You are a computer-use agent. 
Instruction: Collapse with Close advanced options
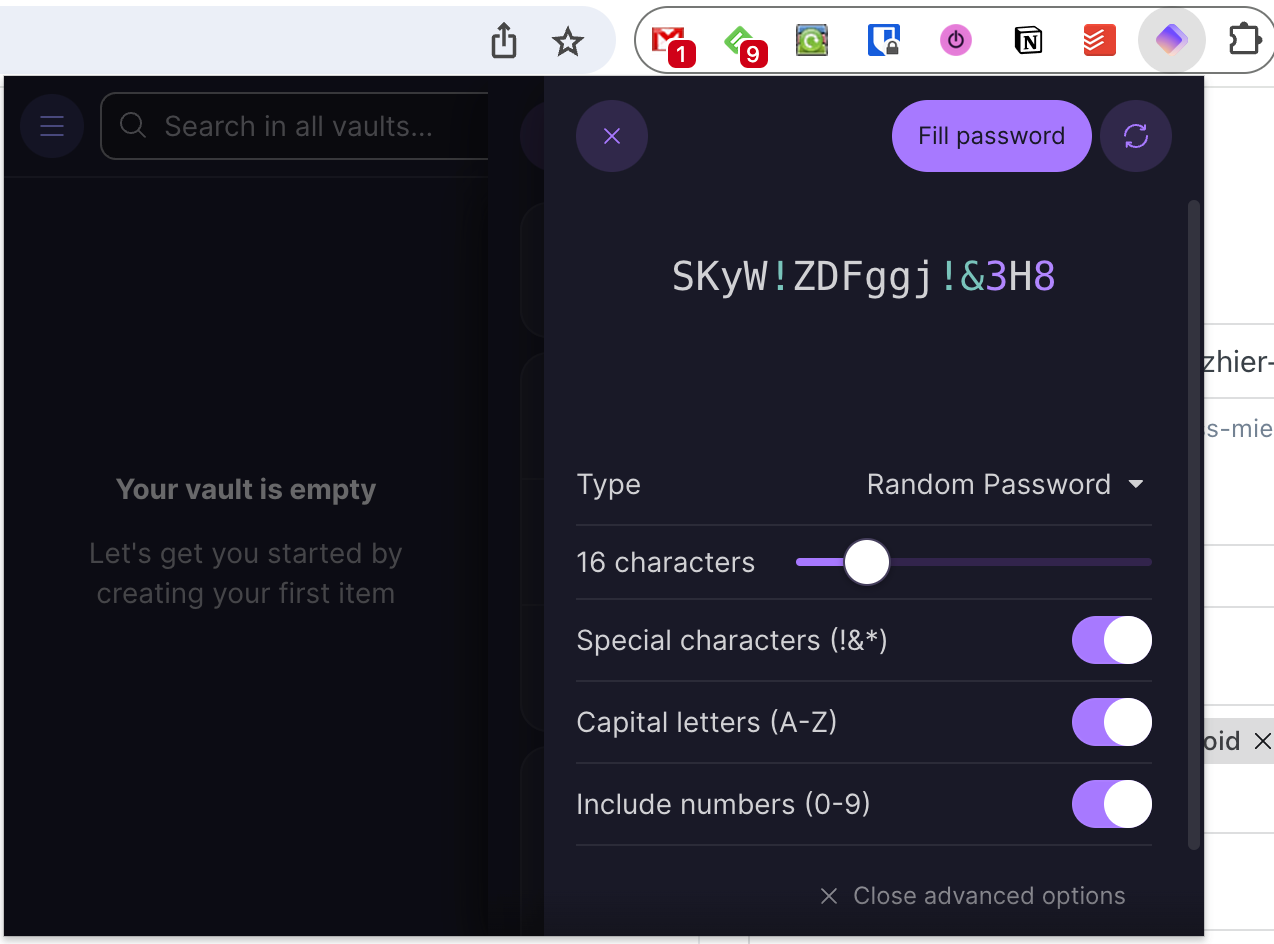pyautogui.click(x=972, y=896)
